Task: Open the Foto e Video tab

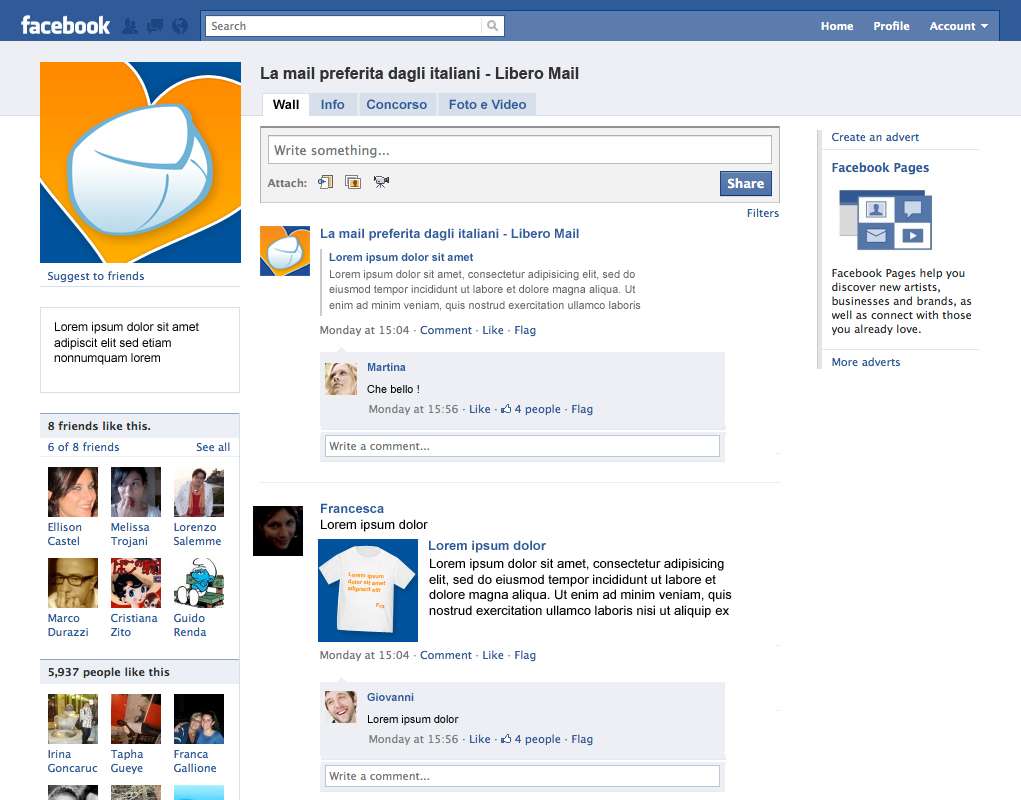Action: tap(487, 105)
